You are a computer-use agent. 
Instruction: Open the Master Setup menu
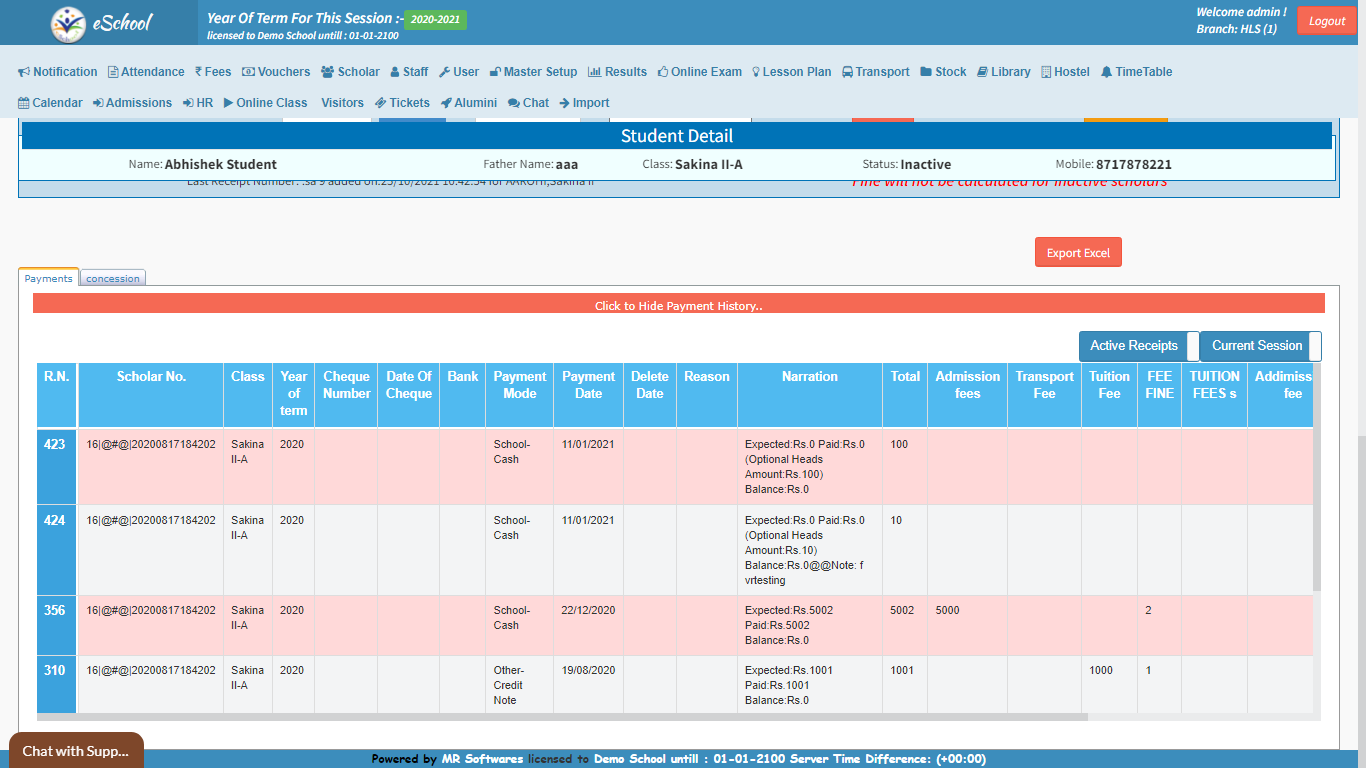coord(533,72)
